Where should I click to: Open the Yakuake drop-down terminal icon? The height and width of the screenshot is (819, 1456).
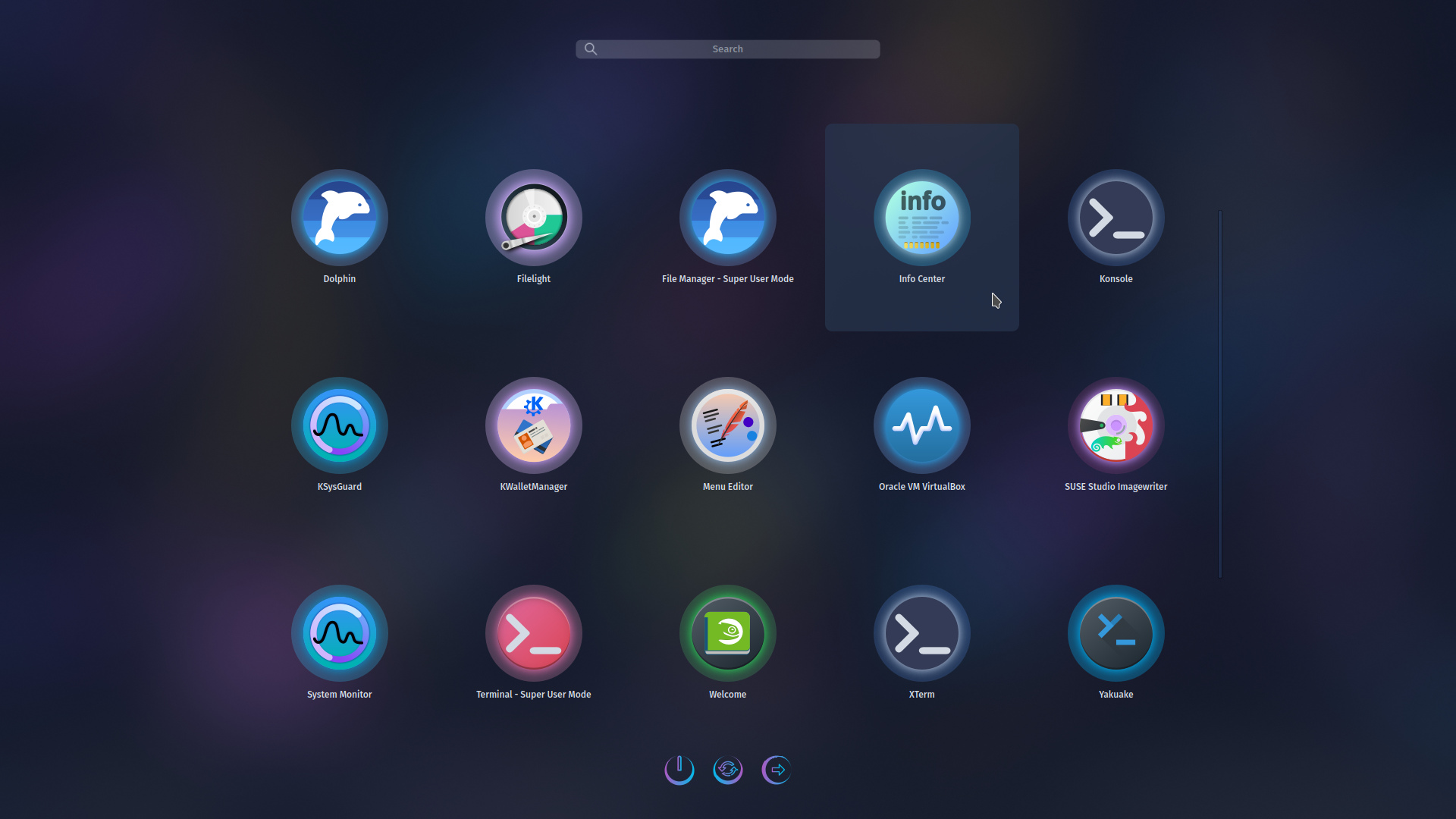click(1116, 633)
